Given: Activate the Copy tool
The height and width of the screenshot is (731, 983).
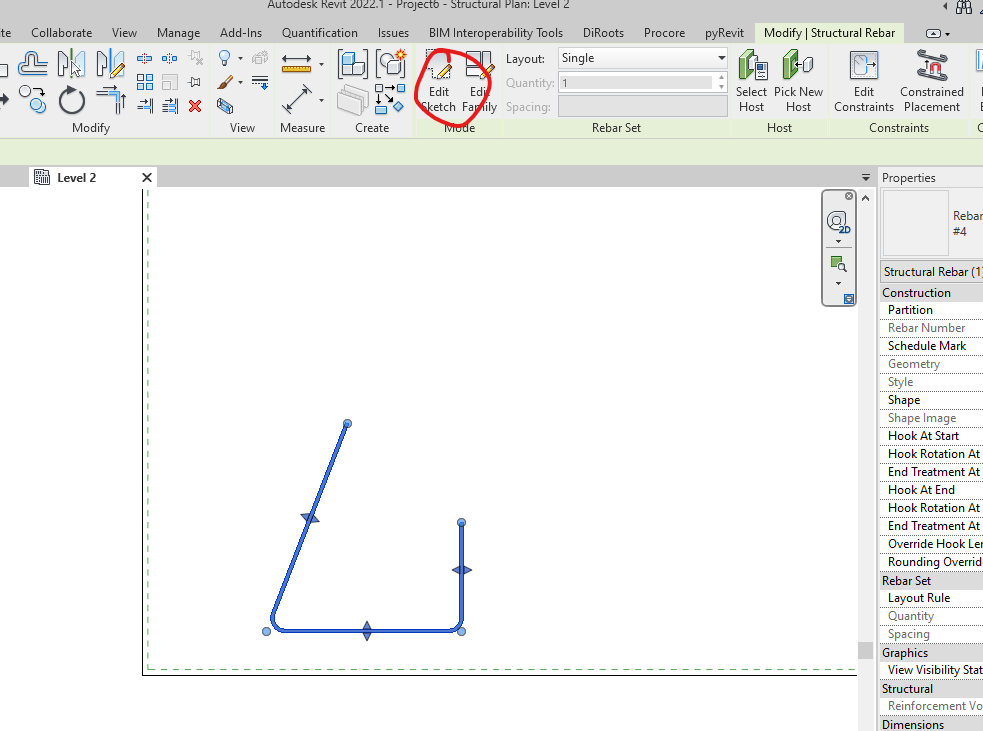Looking at the screenshot, I should coord(33,99).
